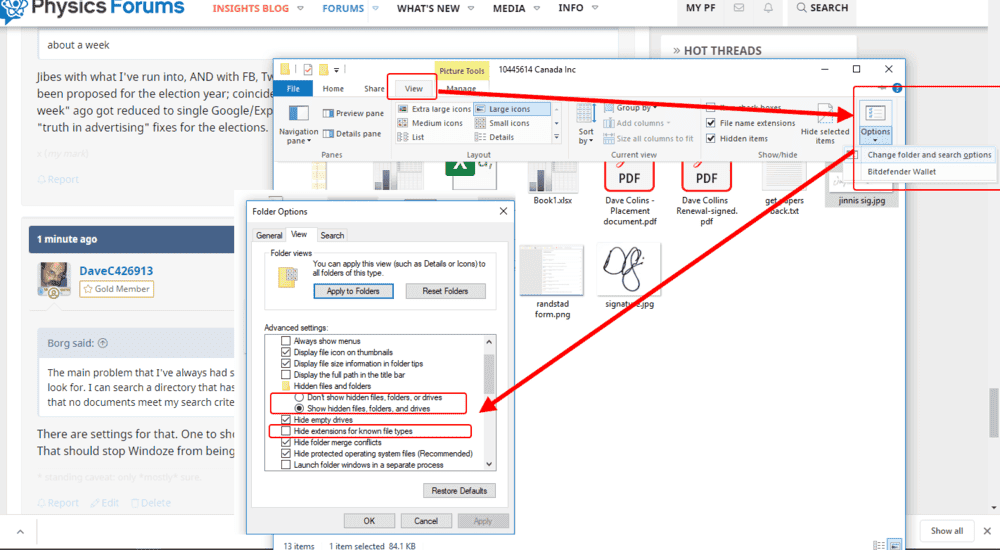Click Advanced settings list scrollbar down arrow
Viewport: 1000px width, 550px height.
pyautogui.click(x=489, y=465)
